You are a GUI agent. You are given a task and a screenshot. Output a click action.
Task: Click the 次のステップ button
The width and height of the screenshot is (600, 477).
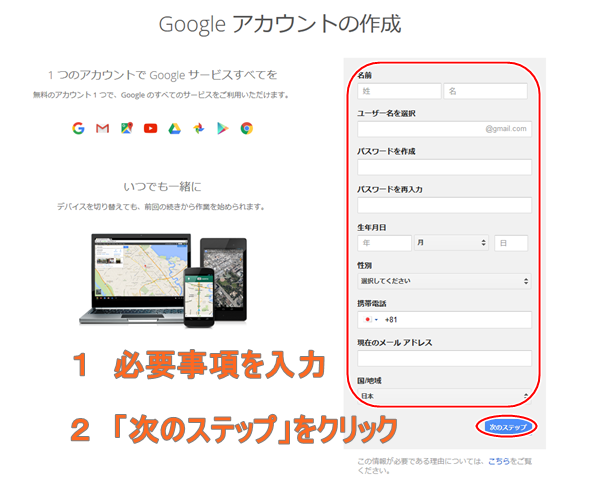(x=507, y=427)
